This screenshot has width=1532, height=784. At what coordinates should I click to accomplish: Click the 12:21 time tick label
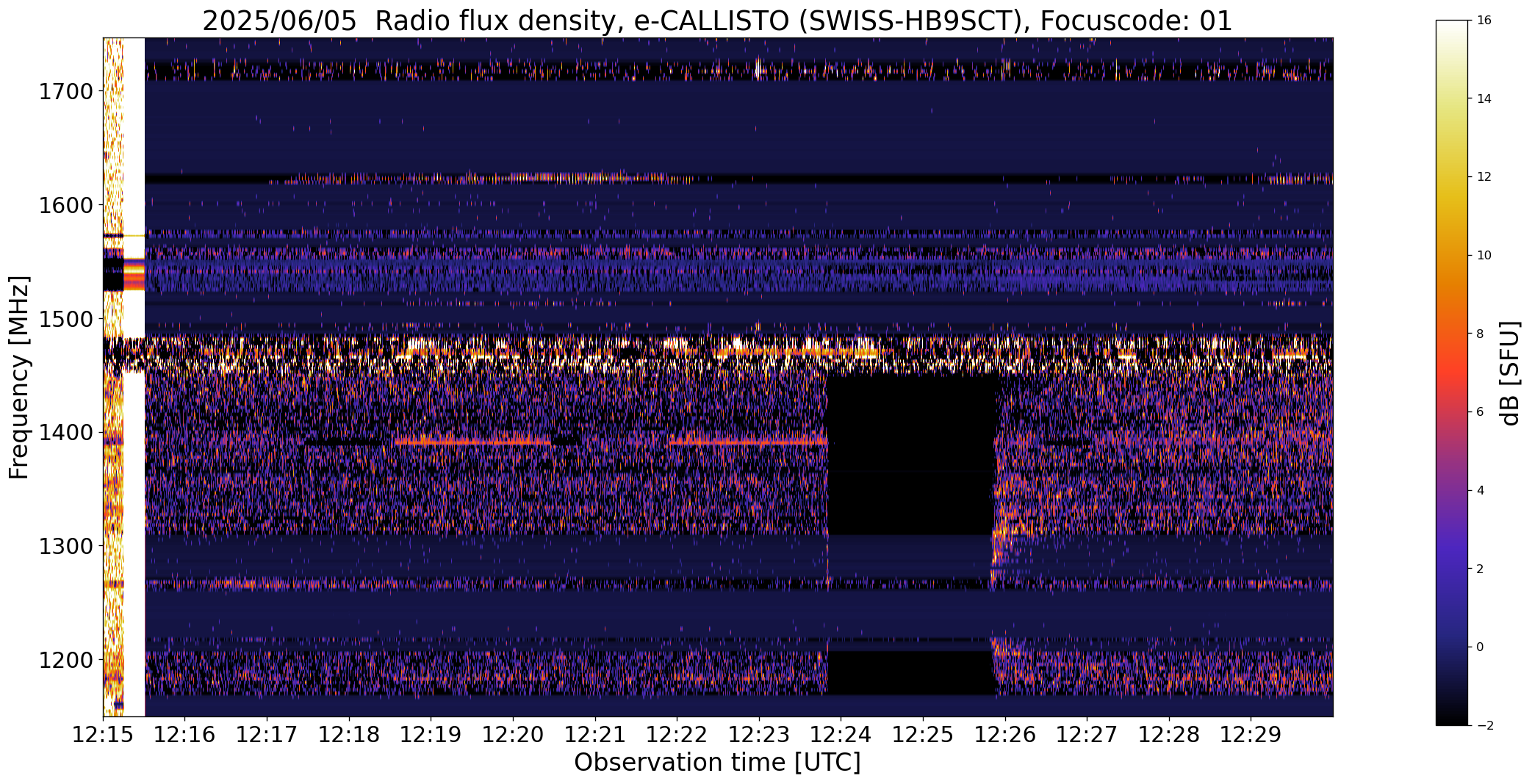595,734
